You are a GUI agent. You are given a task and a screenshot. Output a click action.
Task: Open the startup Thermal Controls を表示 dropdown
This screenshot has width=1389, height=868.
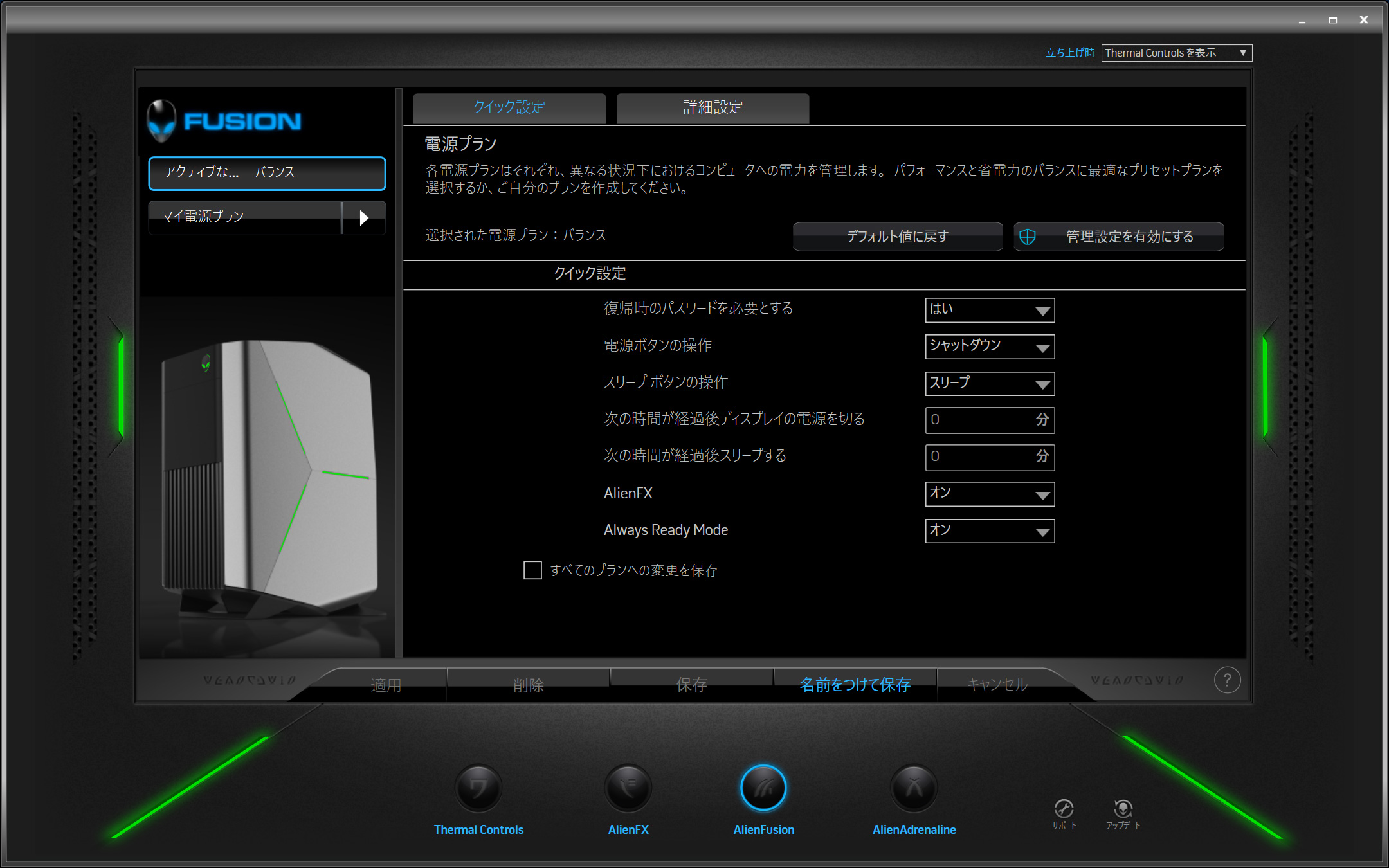click(1176, 53)
